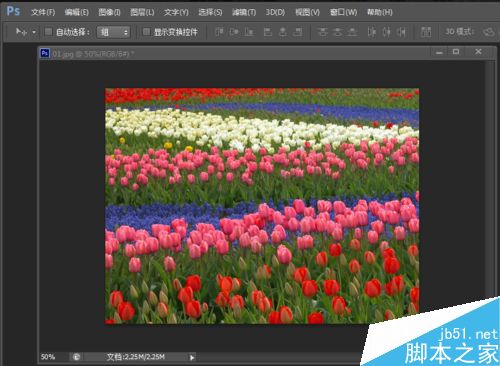Close the 01.jpg document window

[x=478, y=52]
